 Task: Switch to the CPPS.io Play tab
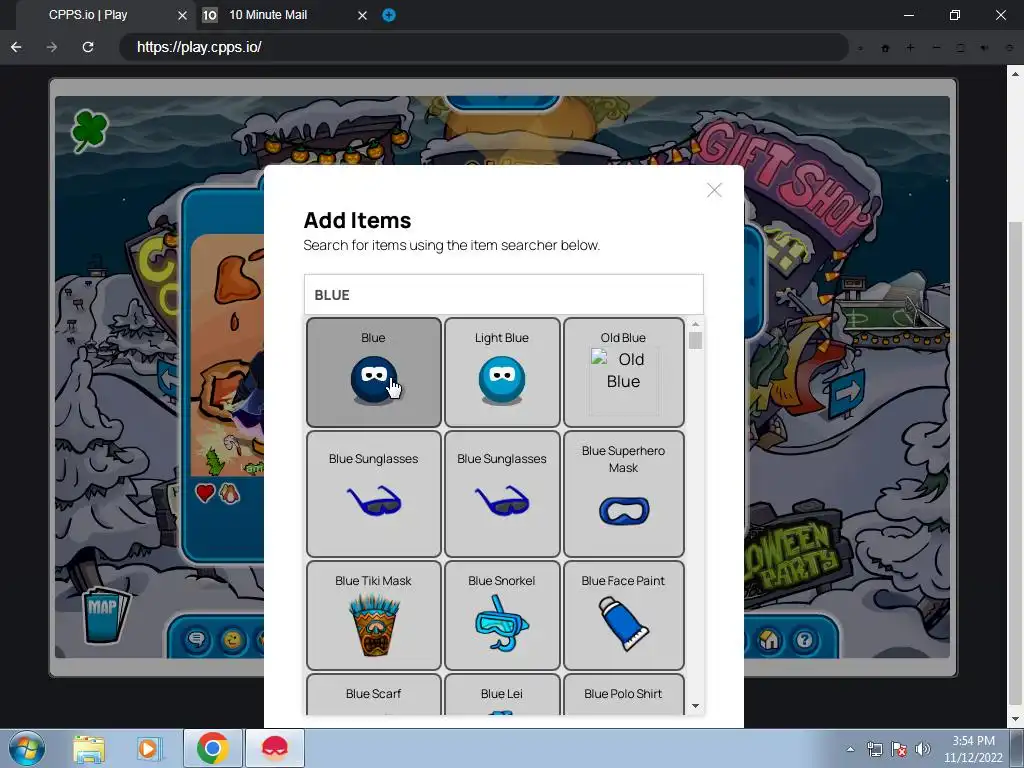pyautogui.click(x=88, y=15)
